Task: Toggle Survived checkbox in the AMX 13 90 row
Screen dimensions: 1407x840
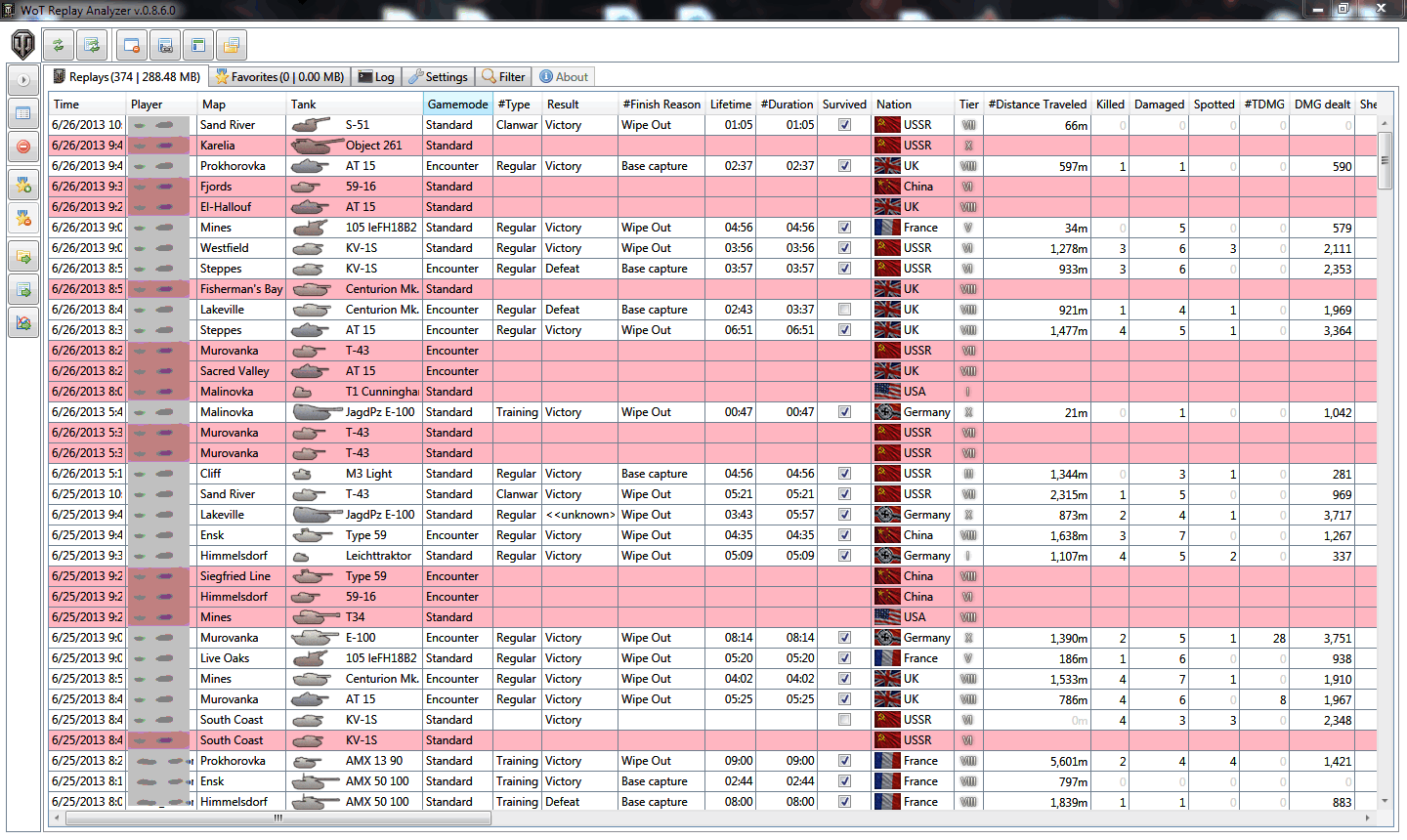Action: pyautogui.click(x=844, y=761)
